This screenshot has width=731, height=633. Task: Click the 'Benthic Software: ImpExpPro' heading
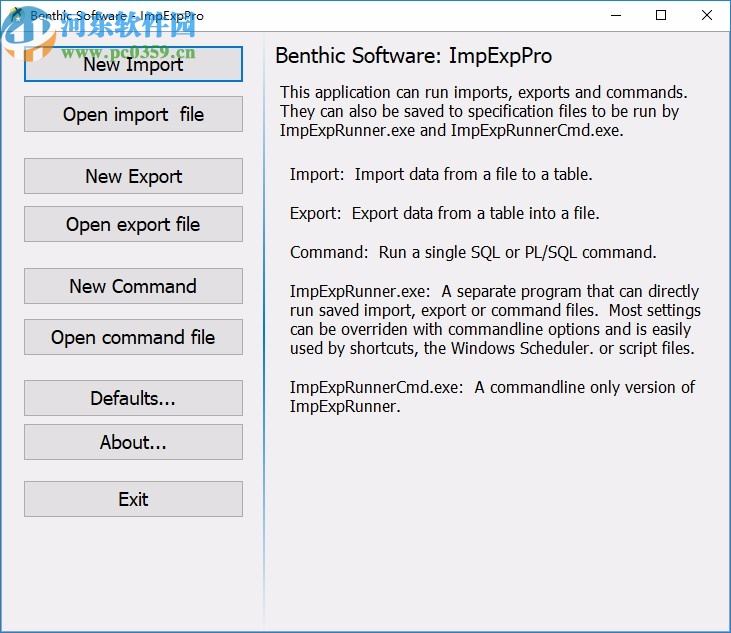[x=414, y=56]
